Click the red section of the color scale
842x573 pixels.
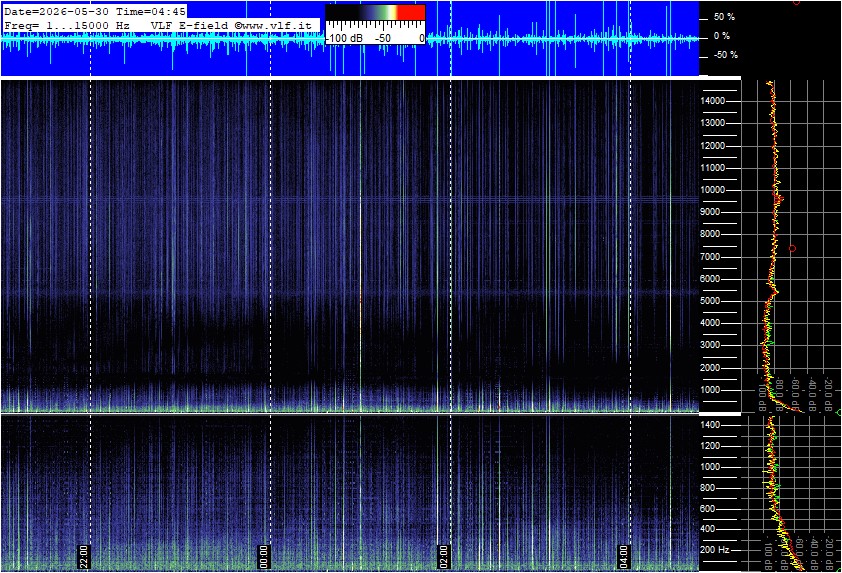tap(411, 13)
